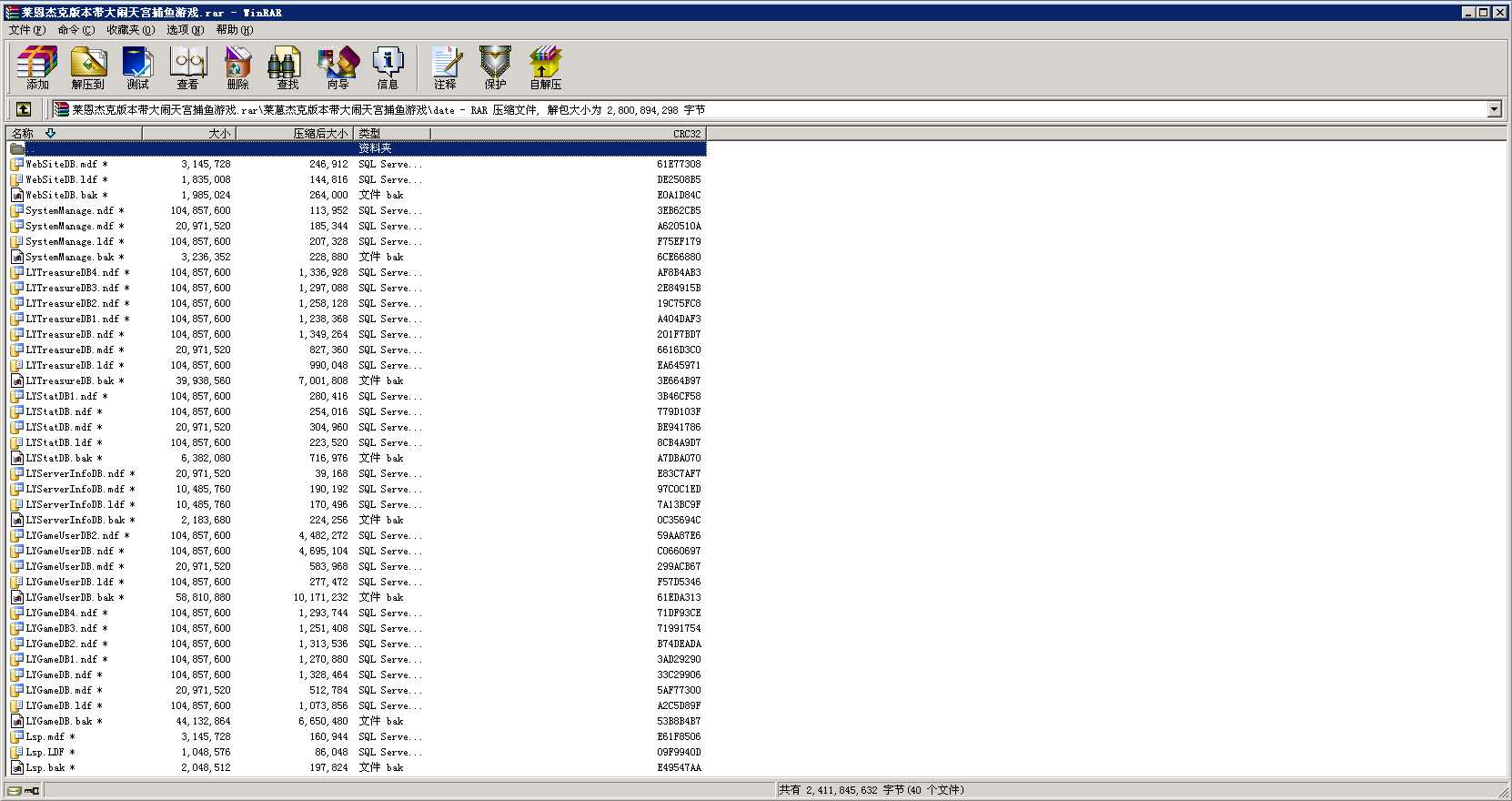The height and width of the screenshot is (801, 1512).
Task: Open the Options (选项) menu
Action: tap(186, 30)
